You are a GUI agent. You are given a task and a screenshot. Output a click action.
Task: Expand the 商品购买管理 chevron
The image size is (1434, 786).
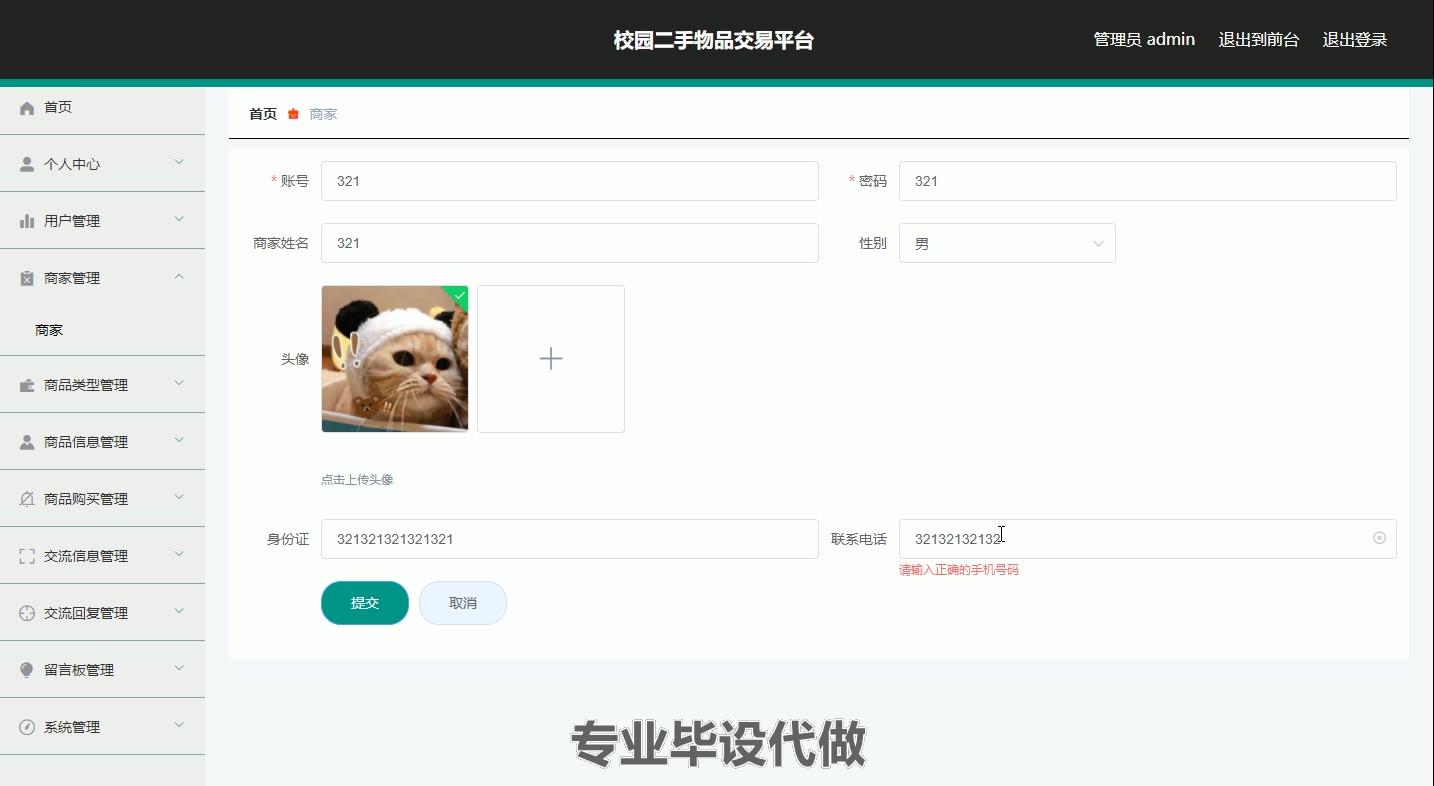click(179, 497)
